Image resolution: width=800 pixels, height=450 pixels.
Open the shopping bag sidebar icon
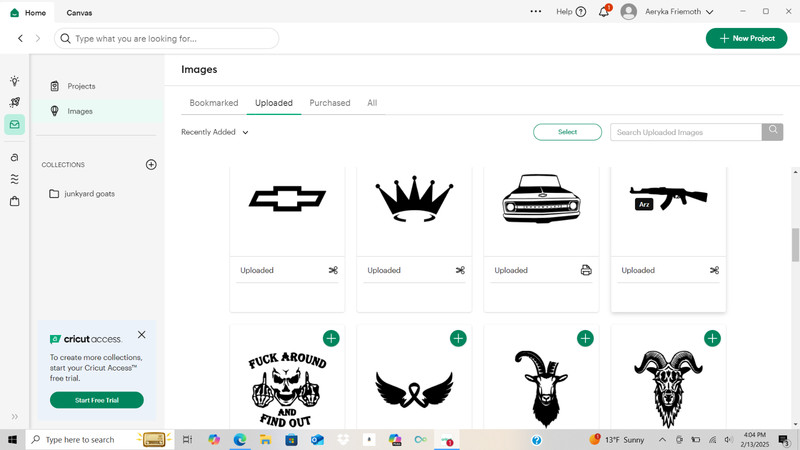tap(15, 201)
